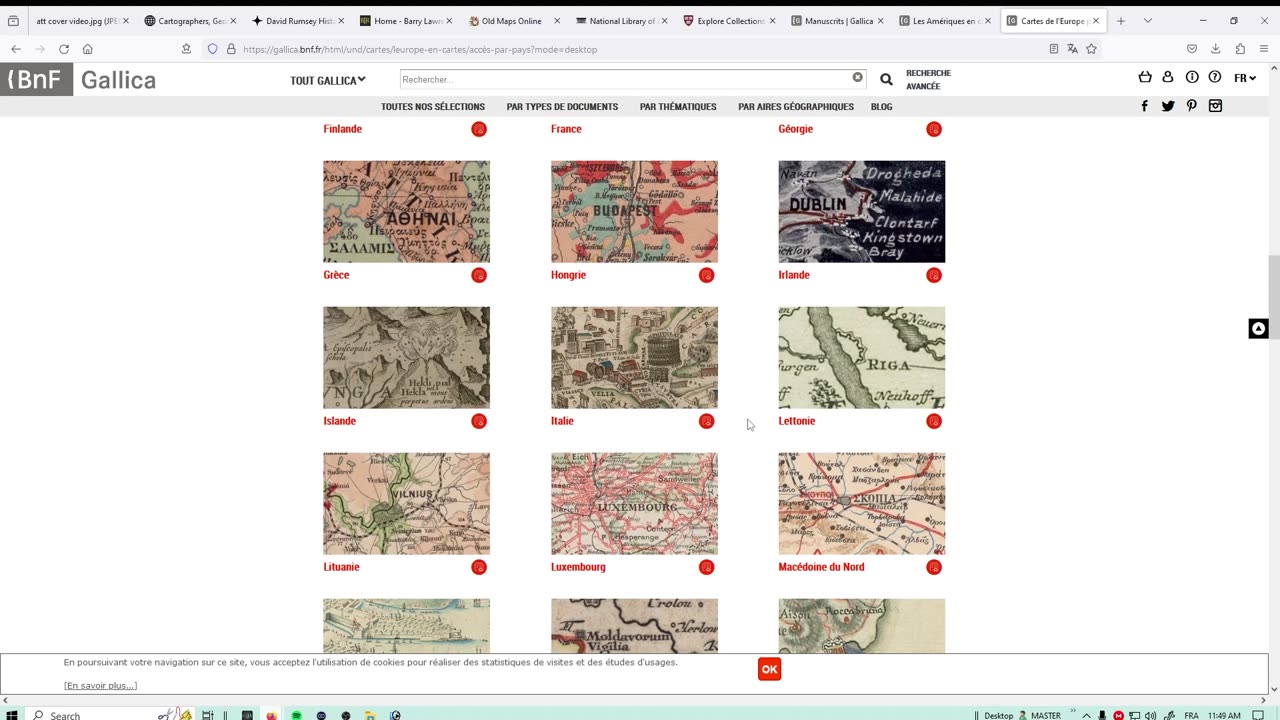Open PAR TYPES DE DOCUMENTS menu
1280x720 pixels.
tap(562, 107)
